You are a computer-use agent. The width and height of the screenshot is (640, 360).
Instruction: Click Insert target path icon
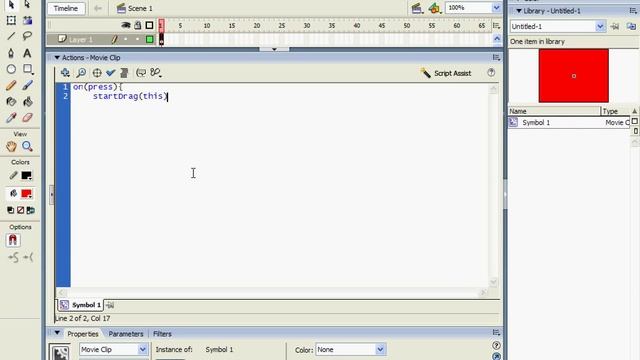(x=97, y=73)
